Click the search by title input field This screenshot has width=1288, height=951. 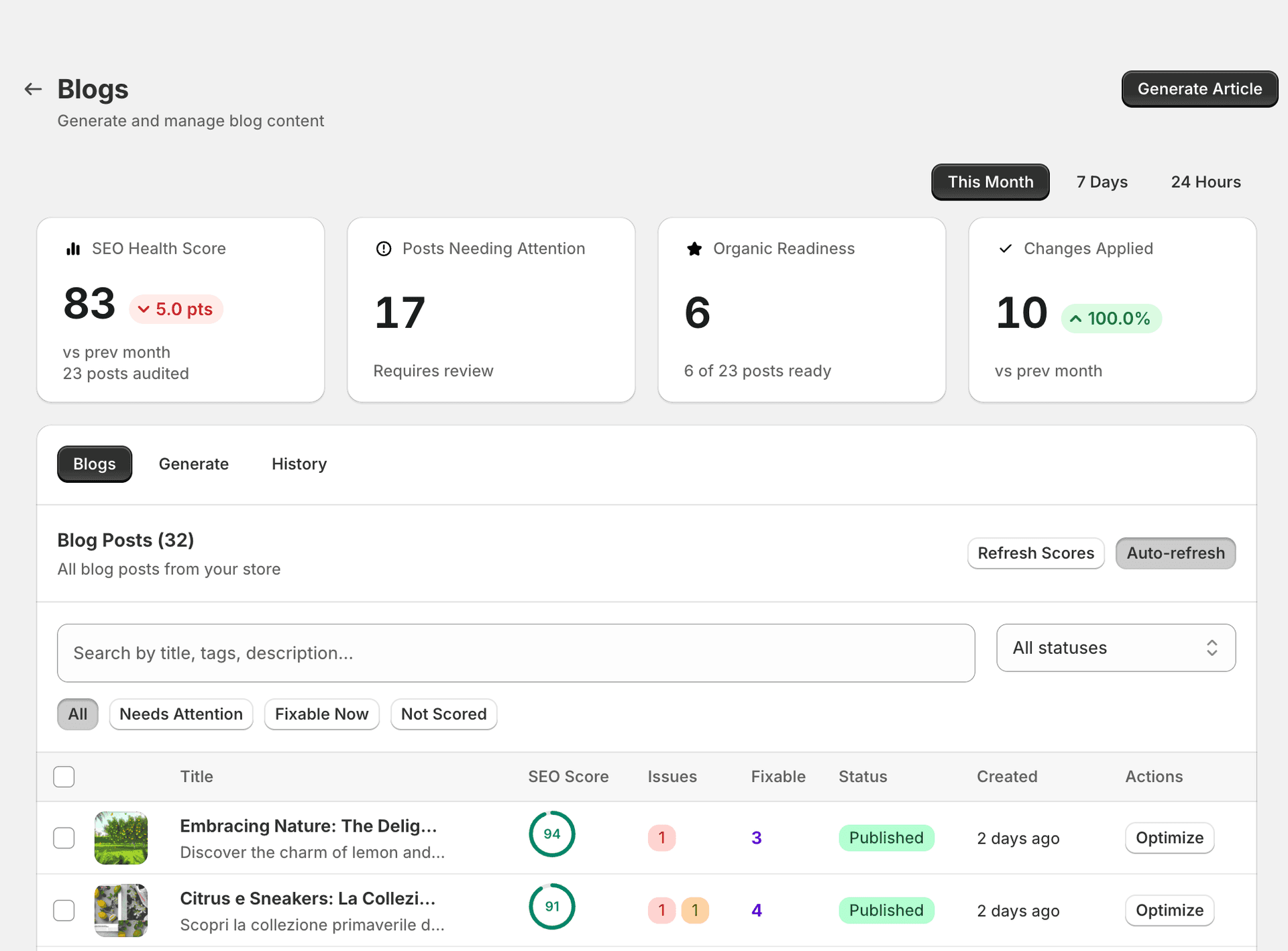point(515,653)
